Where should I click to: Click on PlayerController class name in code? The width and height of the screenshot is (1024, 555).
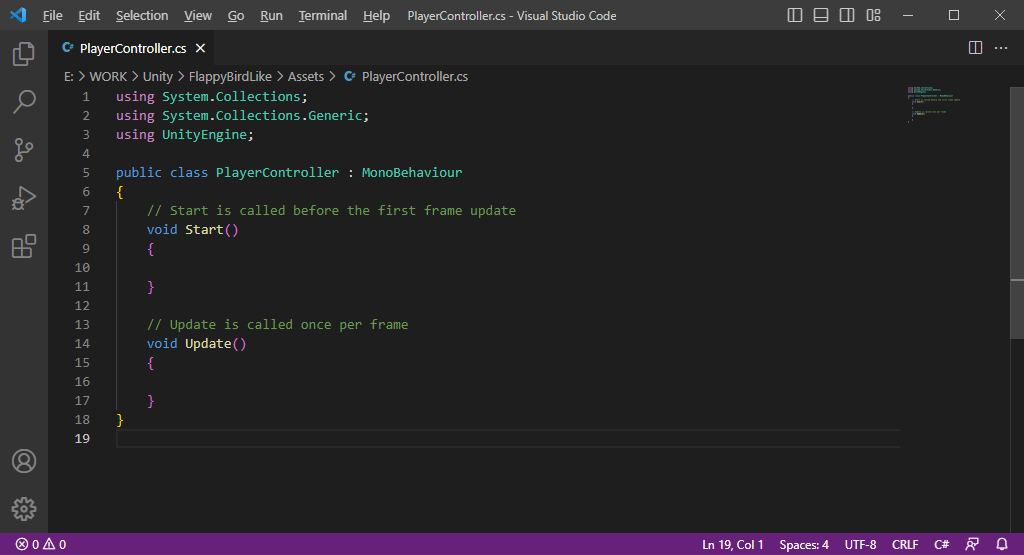pyautogui.click(x=277, y=172)
